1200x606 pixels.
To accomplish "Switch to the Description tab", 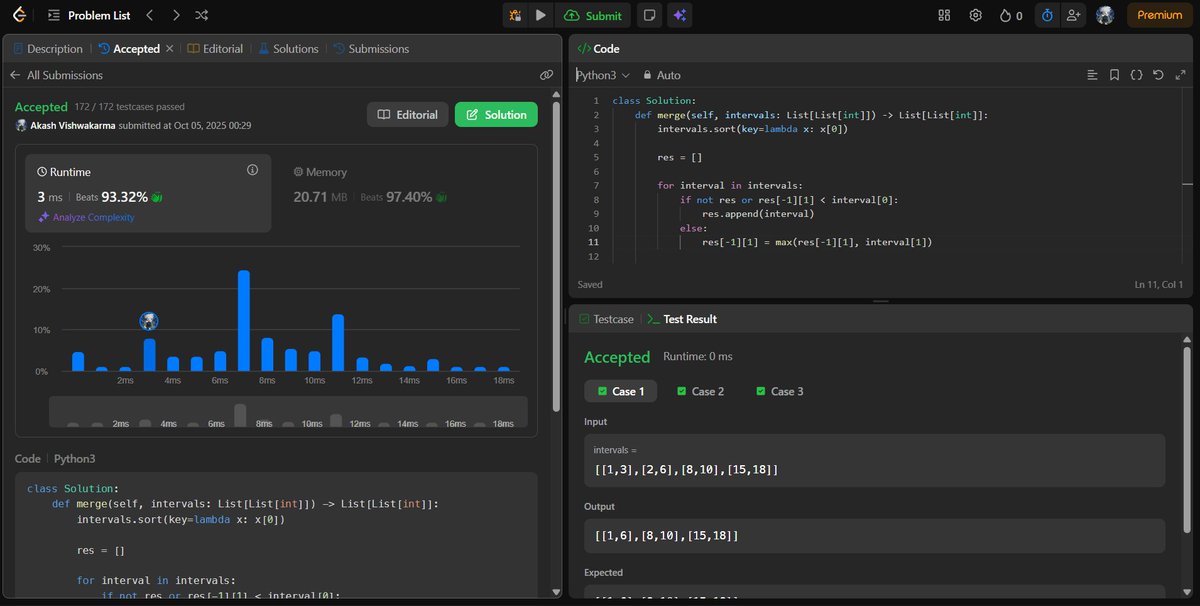I will coord(47,48).
